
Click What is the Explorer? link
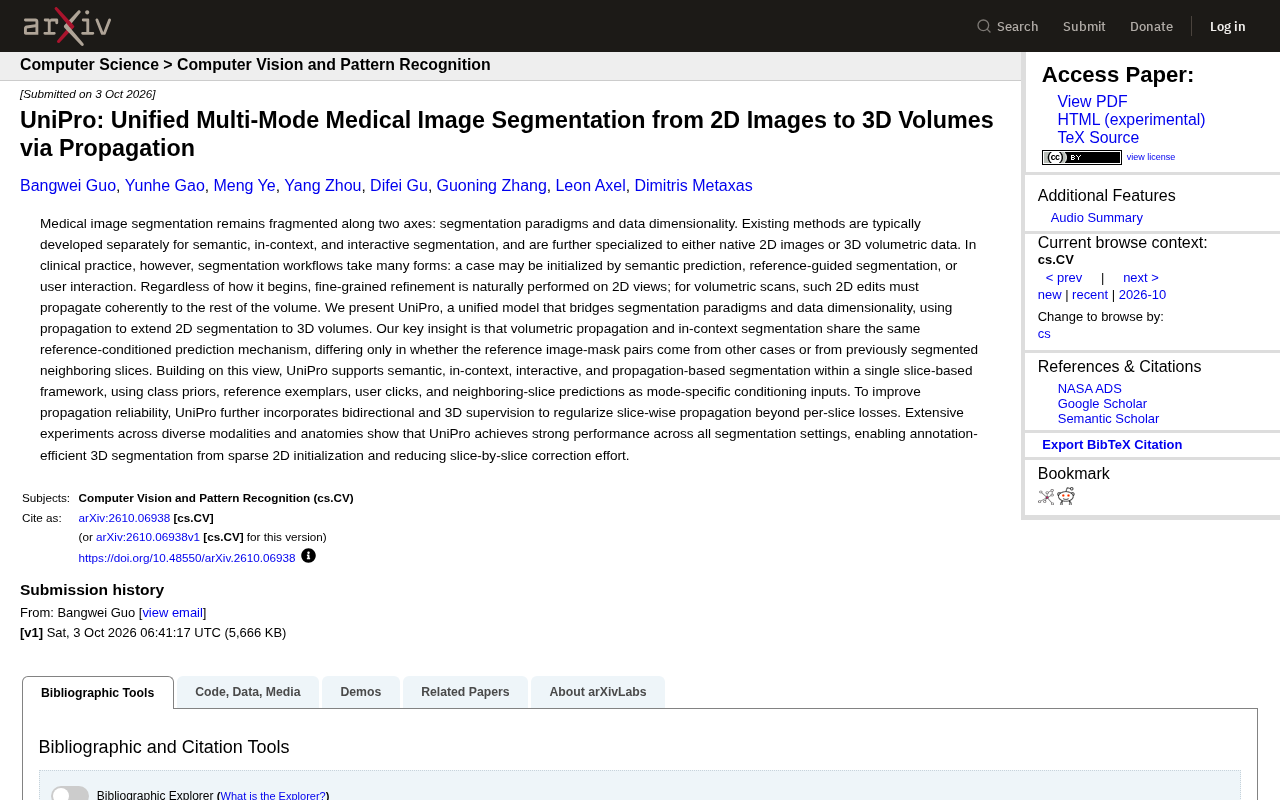pos(273,796)
